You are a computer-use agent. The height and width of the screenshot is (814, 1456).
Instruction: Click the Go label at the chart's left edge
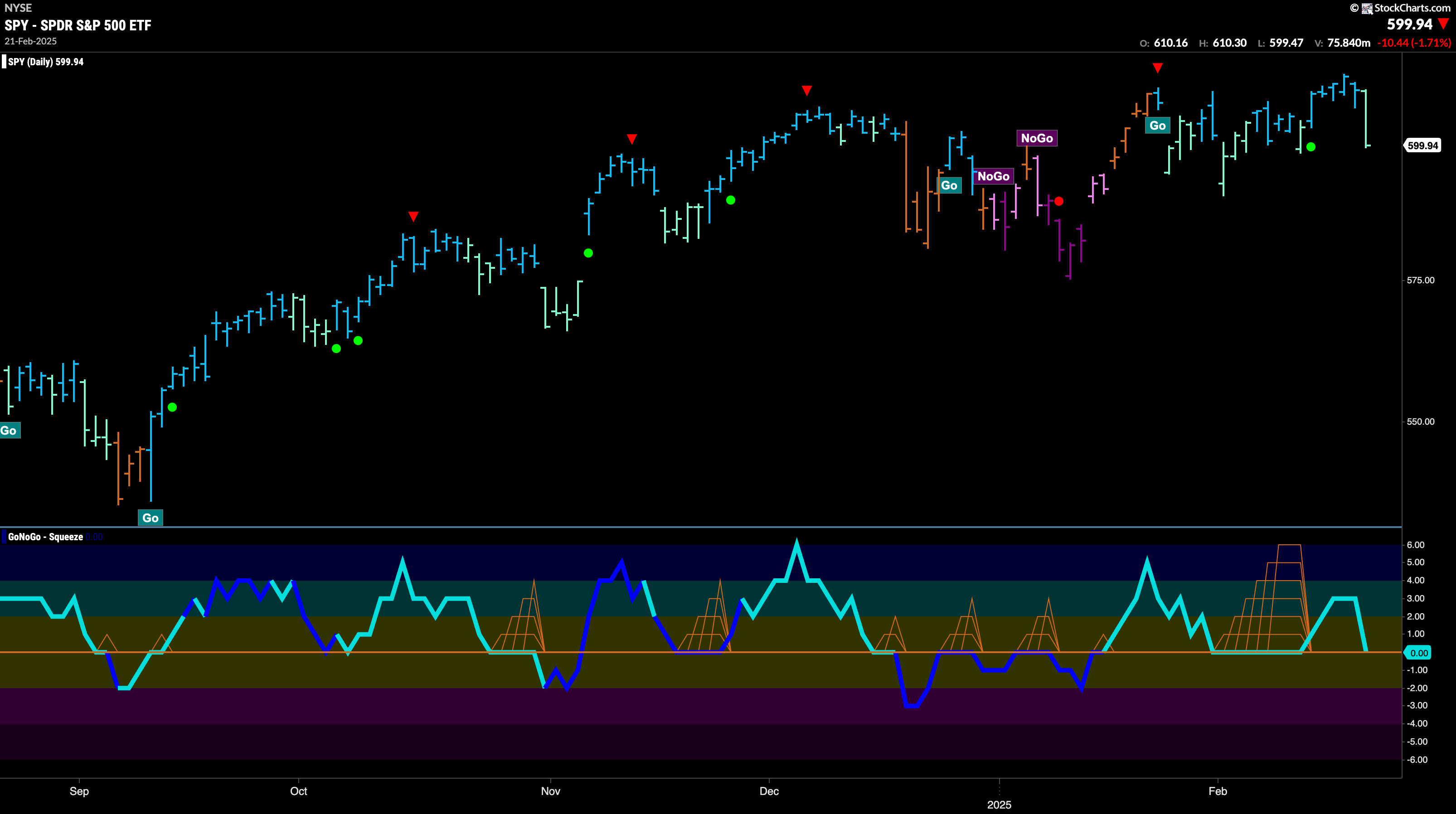10,431
